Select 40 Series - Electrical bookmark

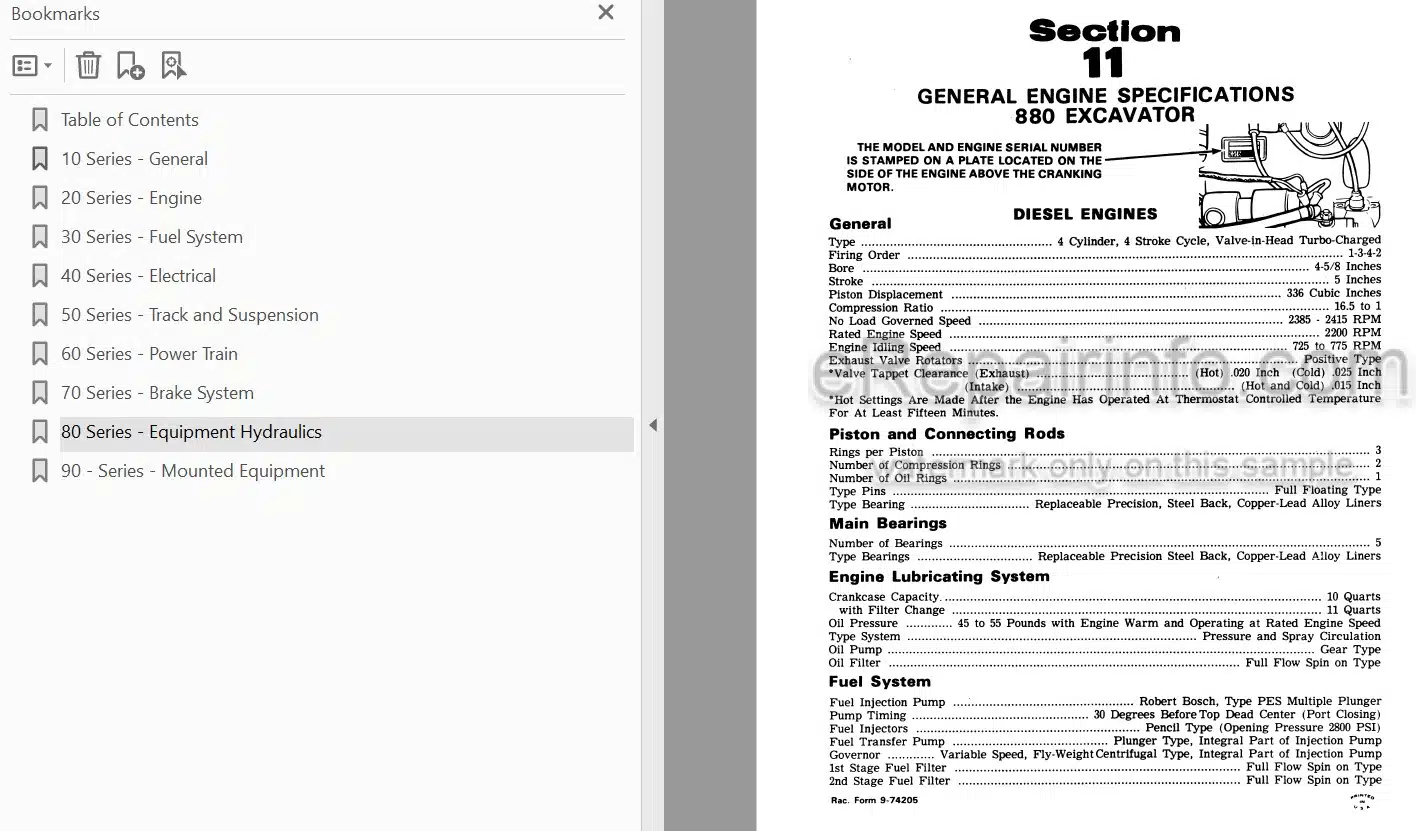(138, 276)
